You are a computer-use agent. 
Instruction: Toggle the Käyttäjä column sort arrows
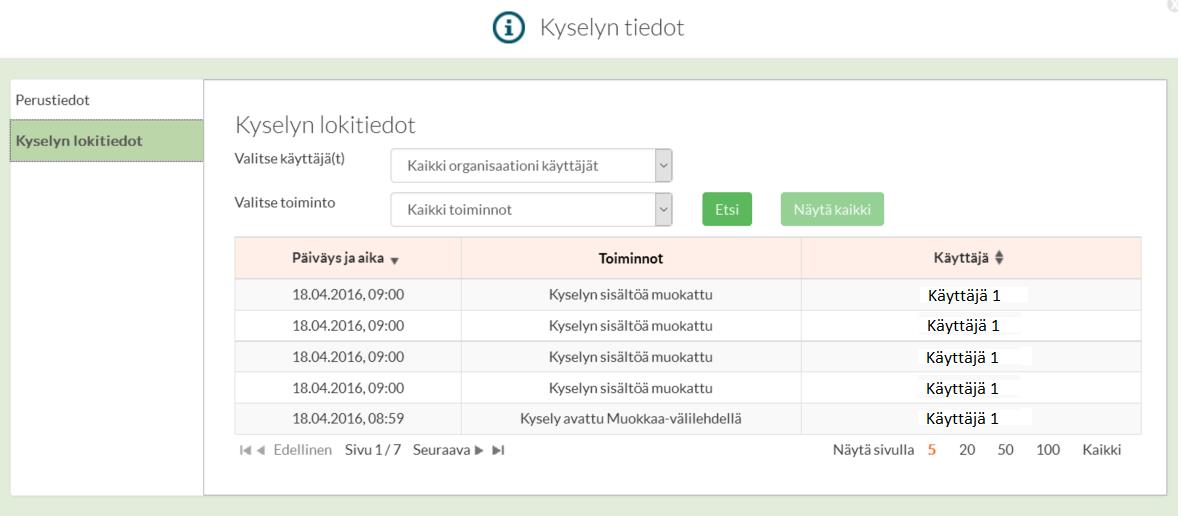coord(999,258)
